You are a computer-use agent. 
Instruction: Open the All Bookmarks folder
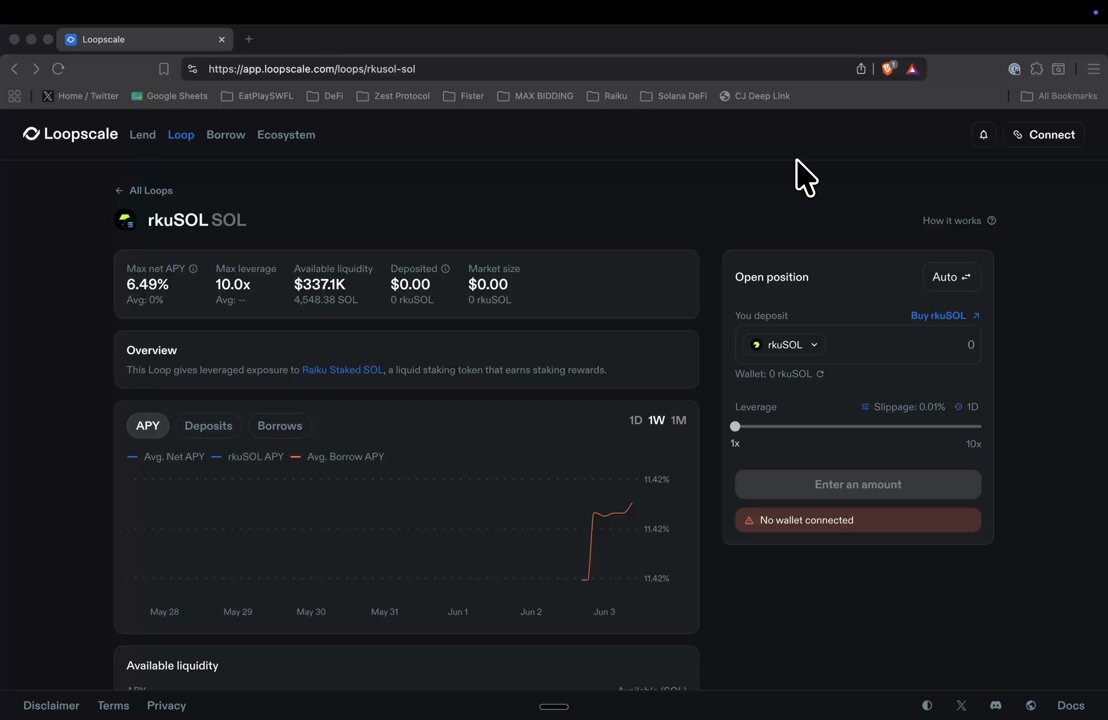pyautogui.click(x=1059, y=96)
